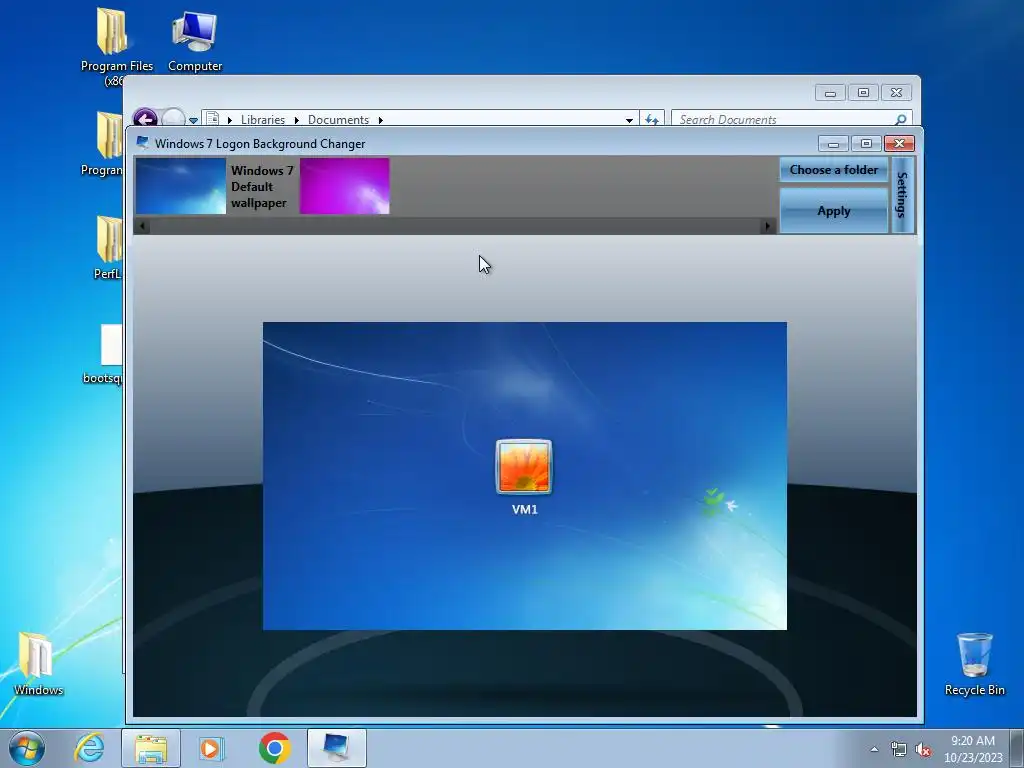The height and width of the screenshot is (768, 1024).
Task: Expand arrow after Libraries in address bar
Action: point(296,120)
